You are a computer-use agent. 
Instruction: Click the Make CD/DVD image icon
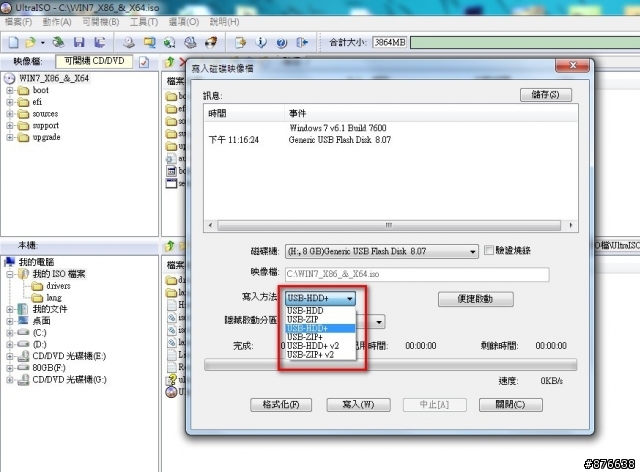coord(129,42)
